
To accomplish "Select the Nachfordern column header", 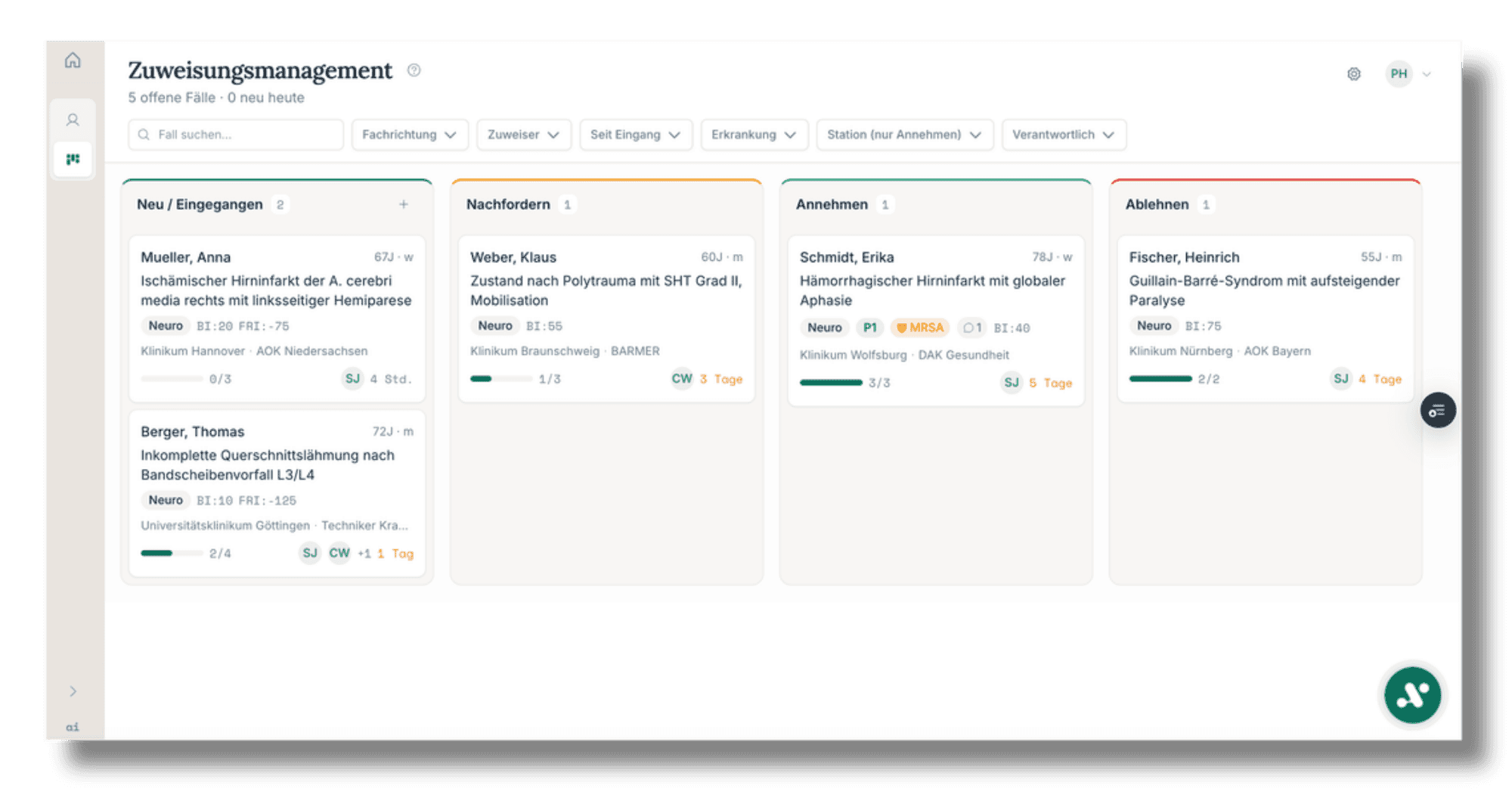I will pos(508,204).
